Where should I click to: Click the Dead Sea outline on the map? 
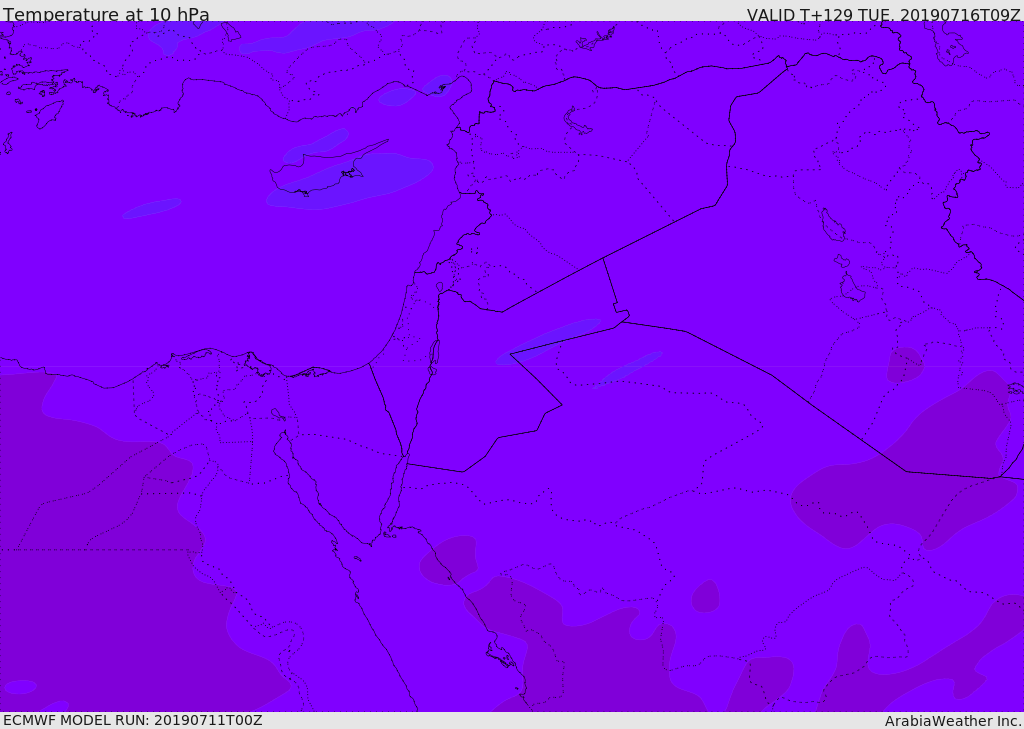[434, 355]
